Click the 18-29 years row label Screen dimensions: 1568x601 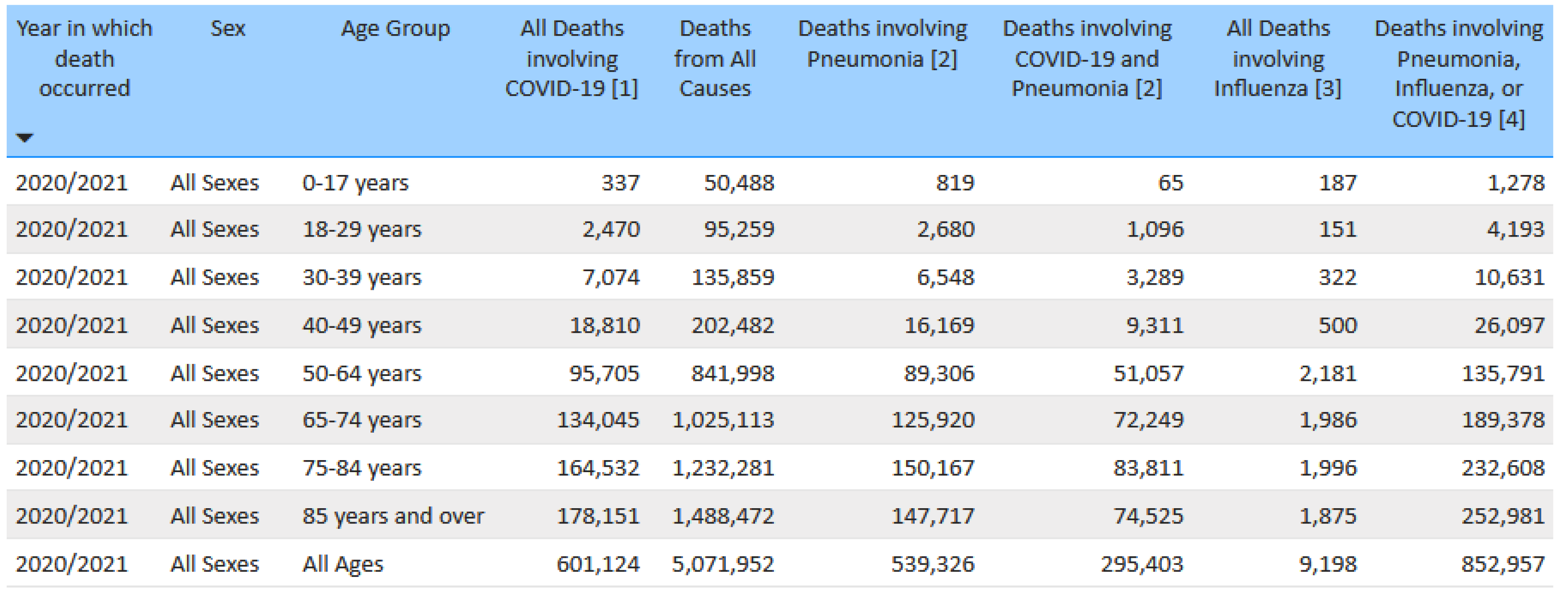[x=361, y=229]
